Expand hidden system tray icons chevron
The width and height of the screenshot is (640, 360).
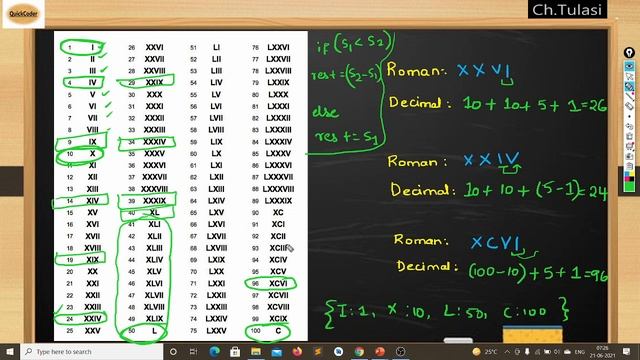tap(507, 352)
